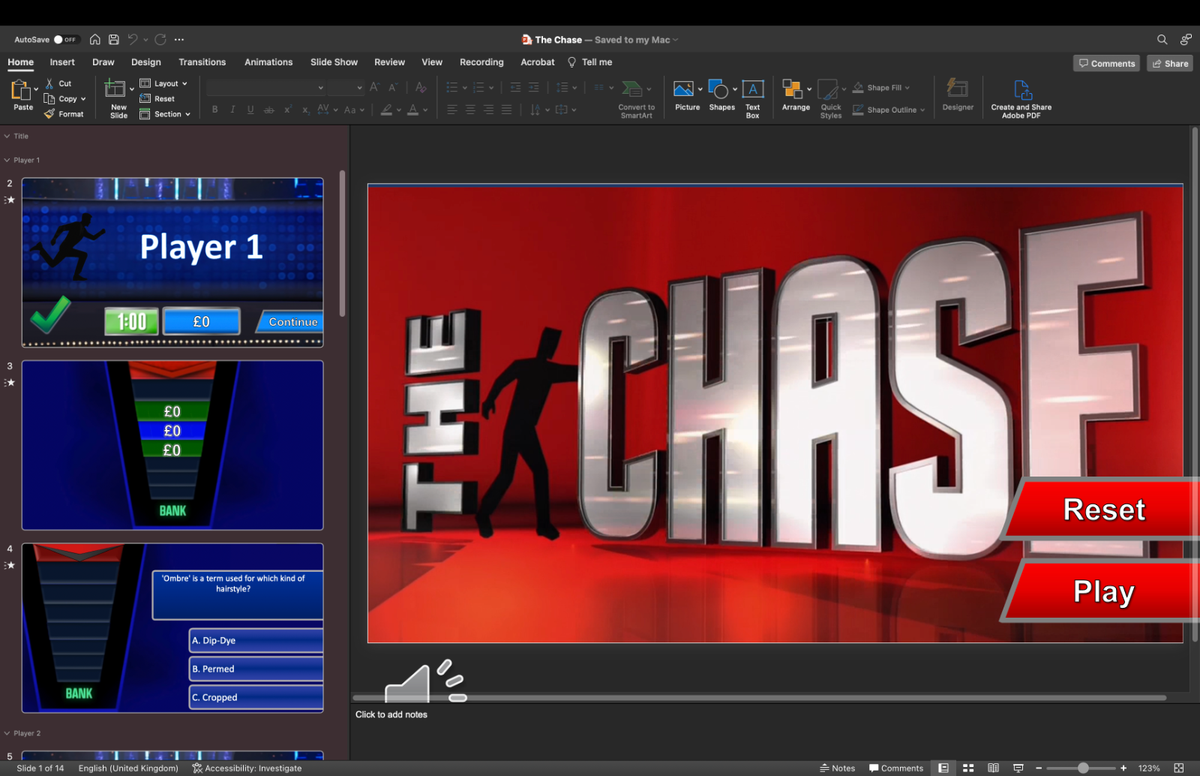Click the red Play button on slide
The image size is (1200, 776).
pos(1103,592)
